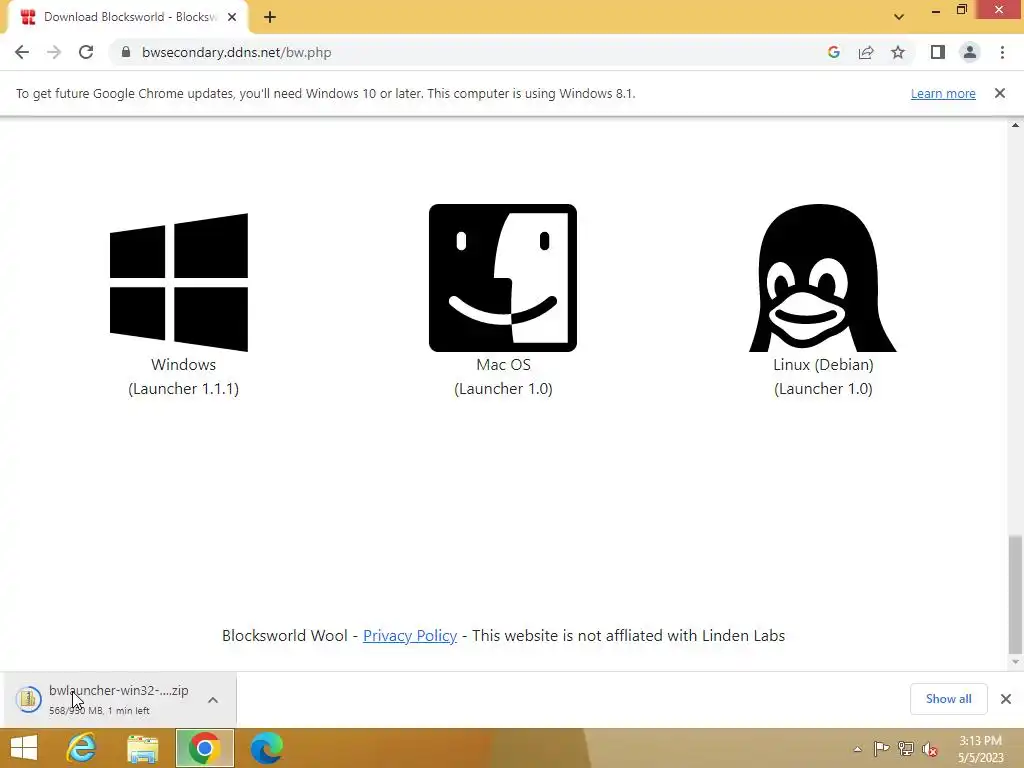Click the scrollbar up arrow
Image resolution: width=1024 pixels, height=768 pixels.
click(1015, 125)
